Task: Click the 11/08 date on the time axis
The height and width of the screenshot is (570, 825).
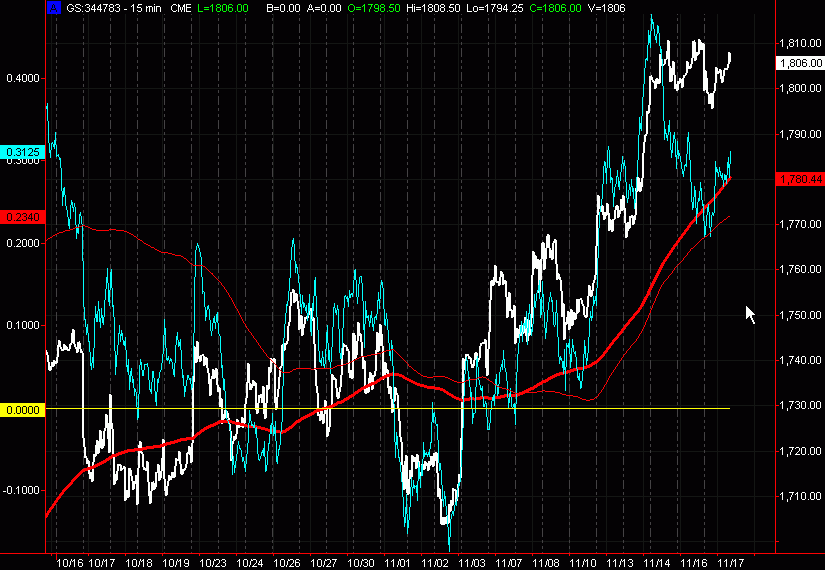Action: [x=546, y=563]
